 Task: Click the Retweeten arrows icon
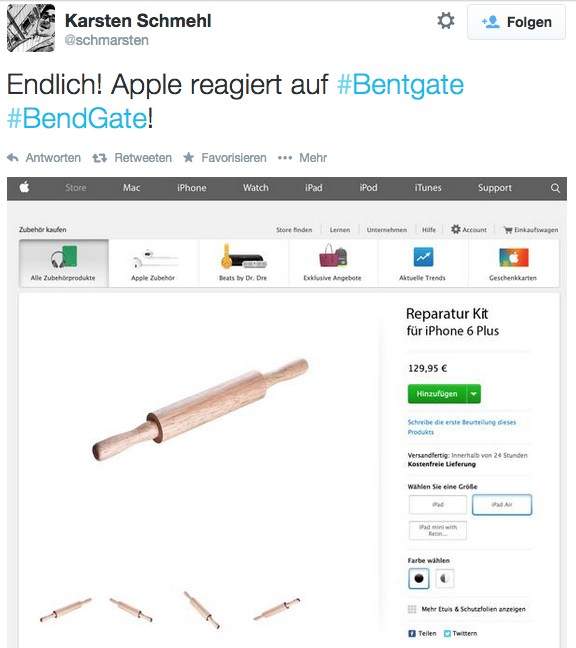[100, 158]
